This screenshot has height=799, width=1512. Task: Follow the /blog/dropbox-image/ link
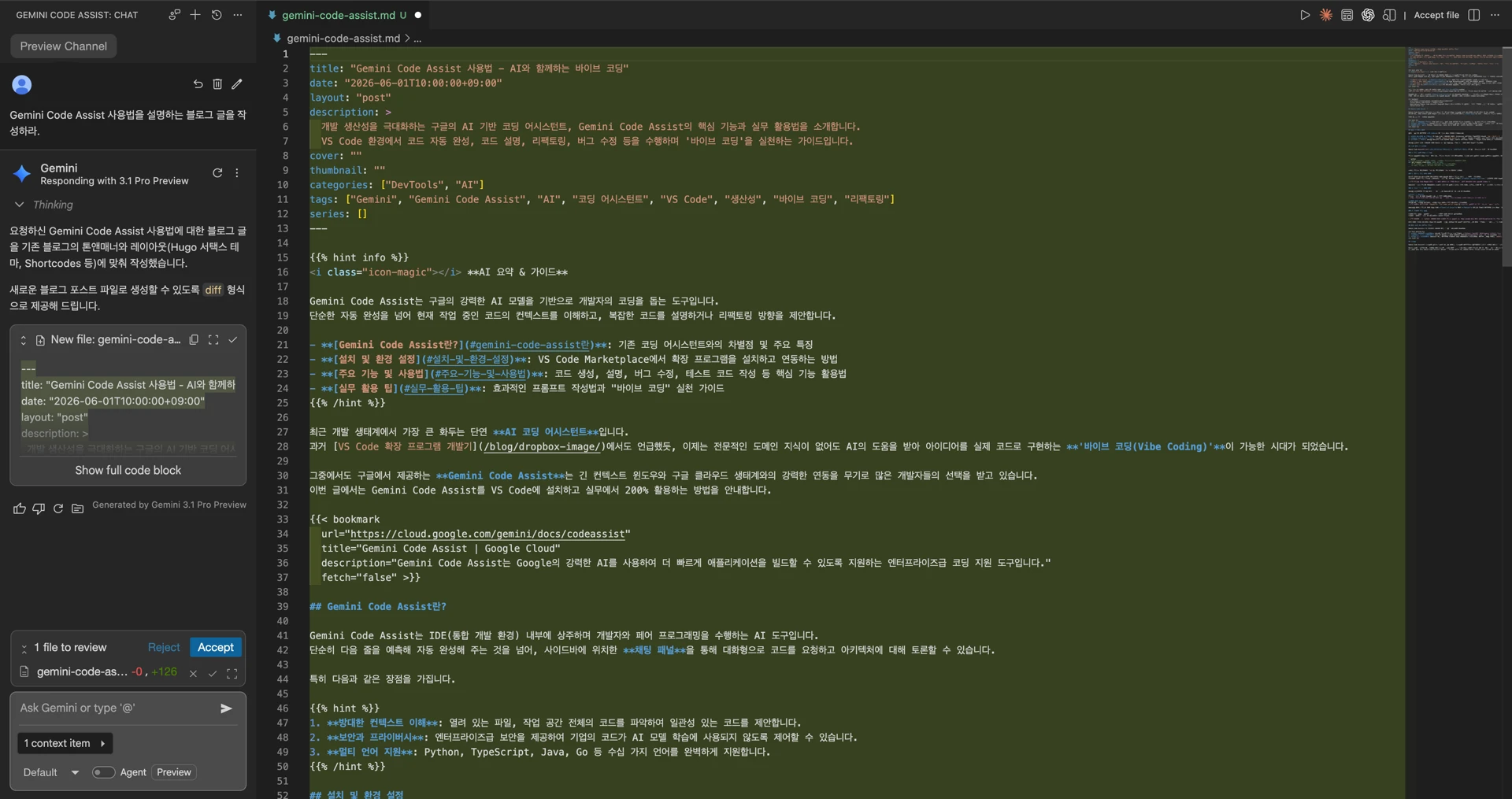[x=543, y=446]
